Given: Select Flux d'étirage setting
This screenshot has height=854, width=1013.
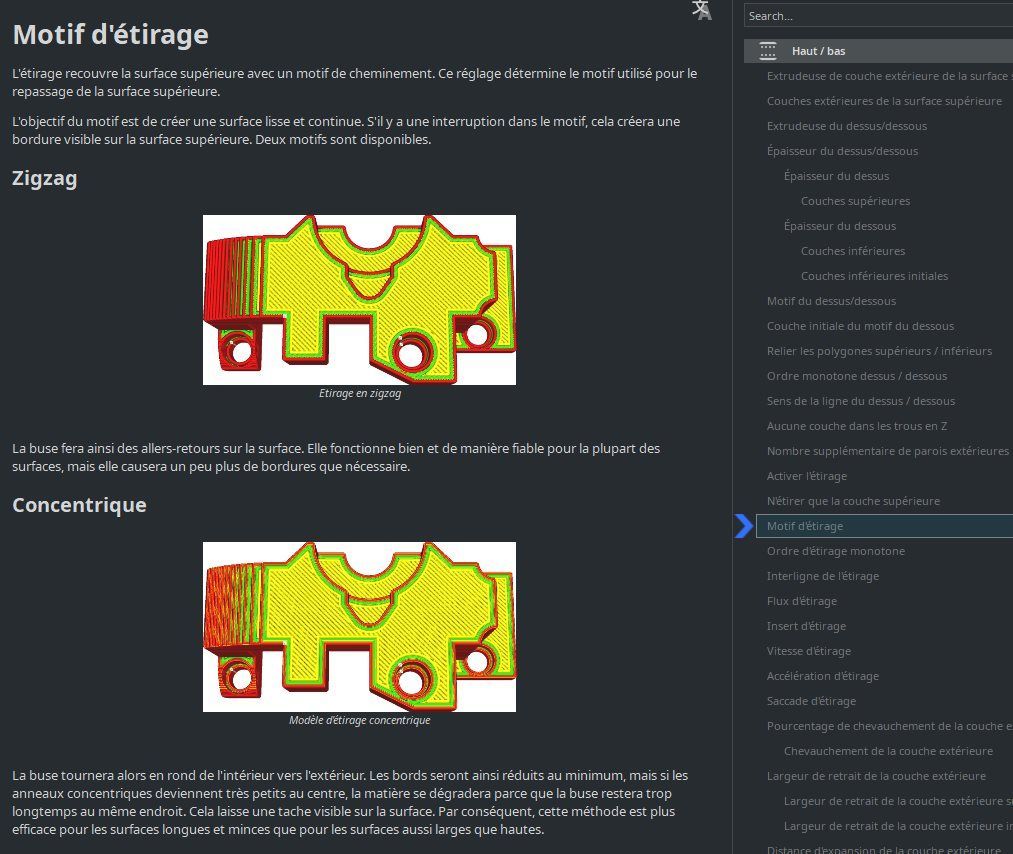Looking at the screenshot, I should tap(801, 601).
